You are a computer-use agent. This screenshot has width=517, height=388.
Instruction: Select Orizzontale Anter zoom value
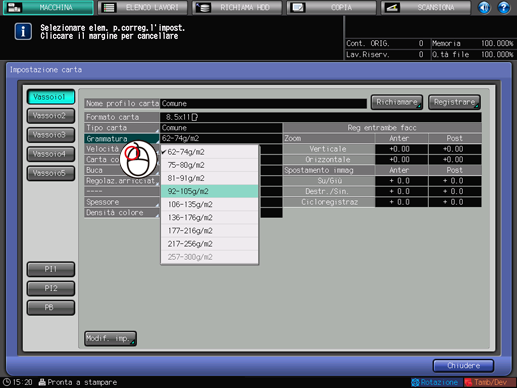(x=401, y=160)
